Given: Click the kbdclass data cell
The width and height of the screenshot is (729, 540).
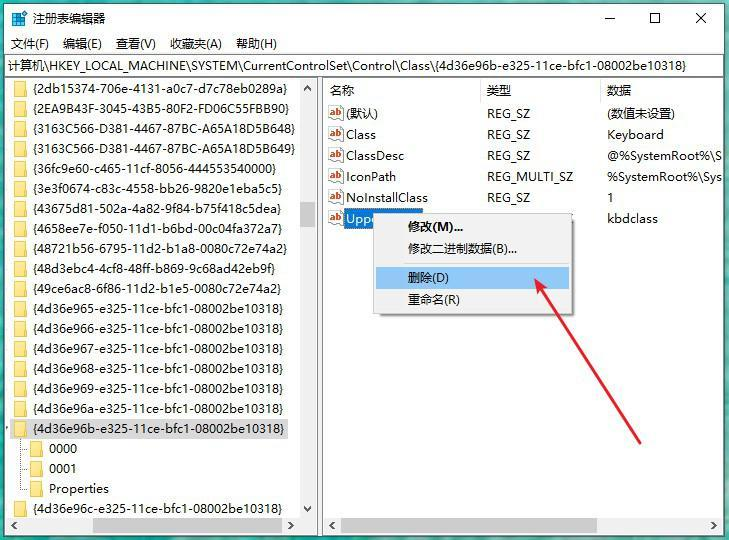Looking at the screenshot, I should coord(632,219).
